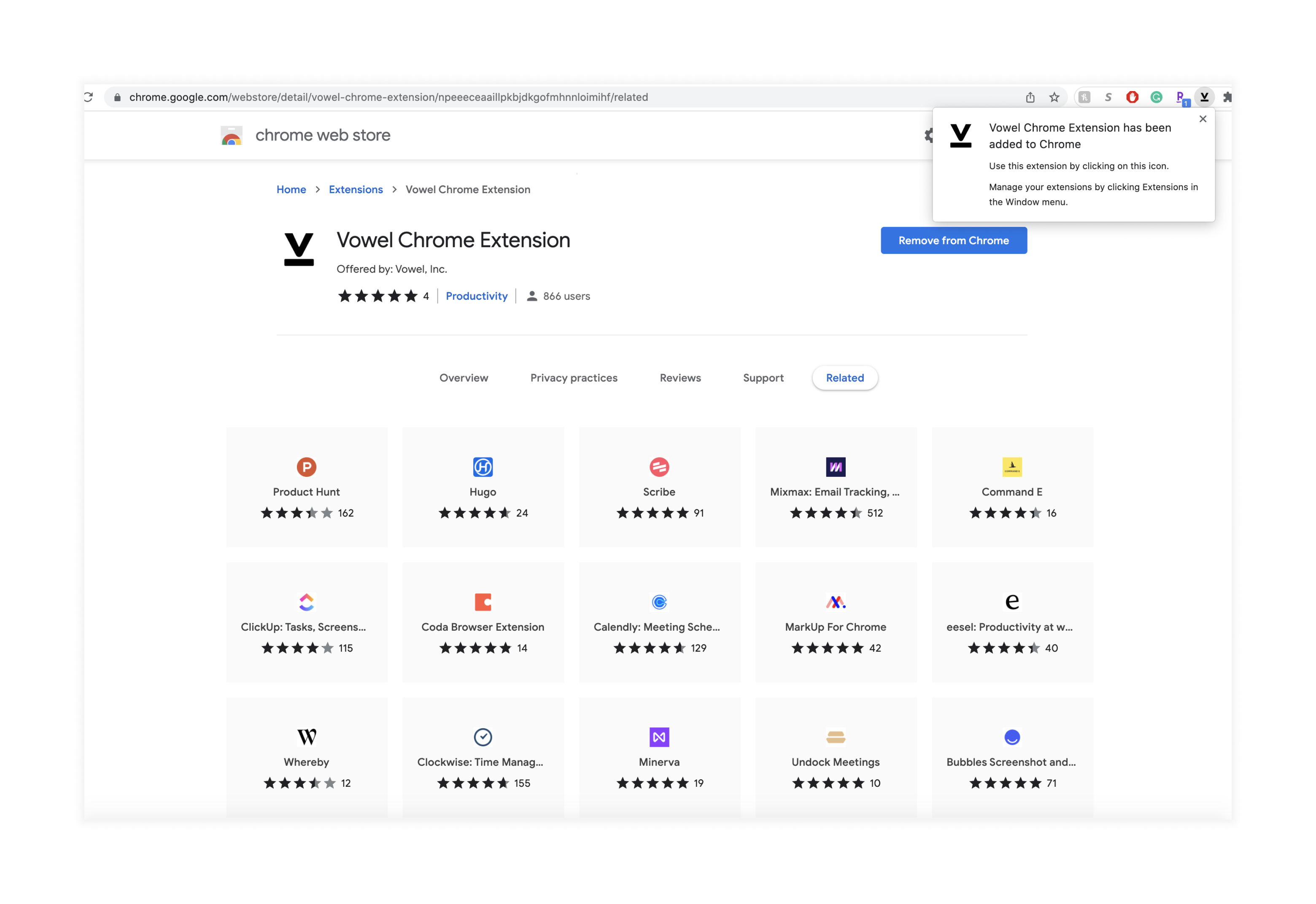This screenshot has width=1316, height=904.
Task: Click the share page icon in address bar
Action: (1030, 97)
